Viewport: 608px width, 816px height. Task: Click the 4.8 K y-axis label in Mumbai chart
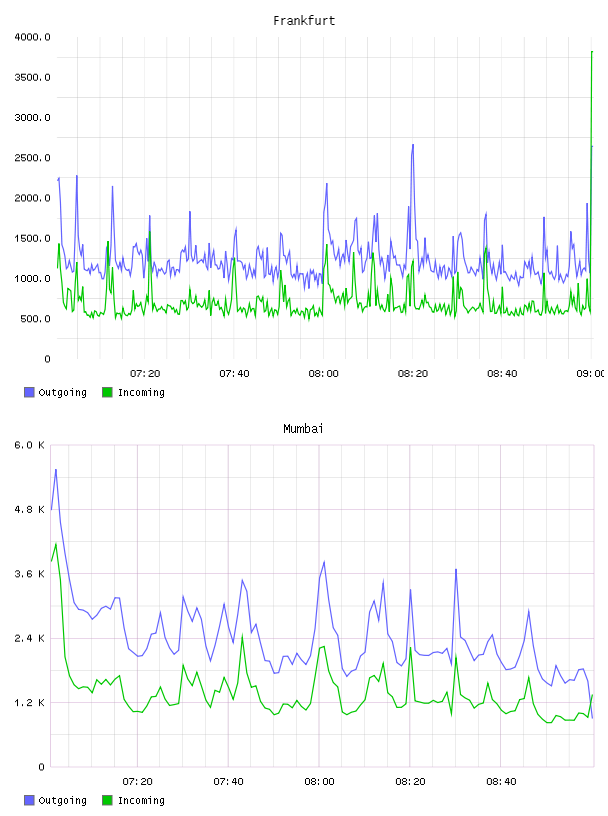[x=30, y=509]
